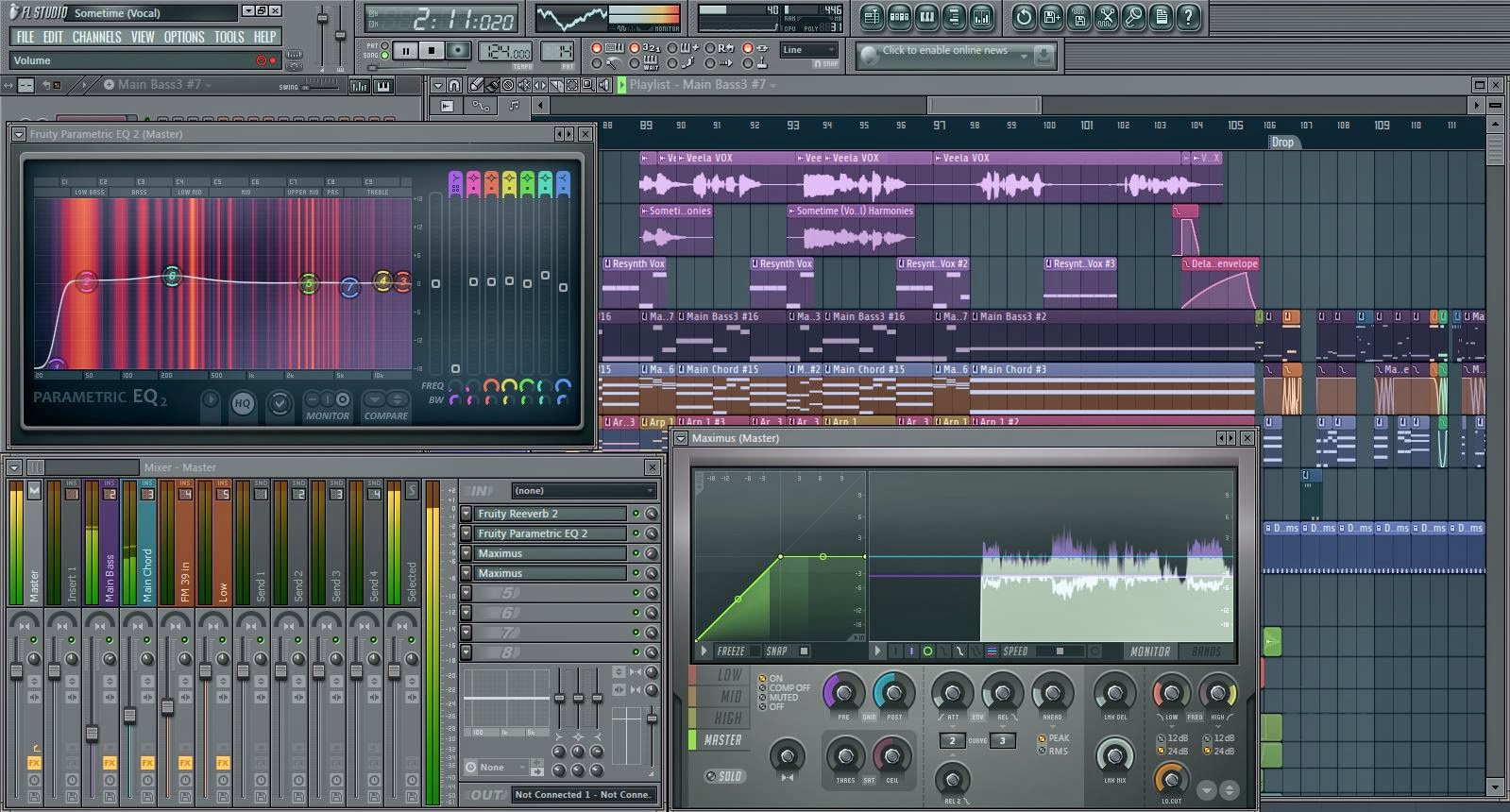This screenshot has height=812, width=1510.
Task: Toggle the SOLO switch in Maximus
Action: 724,776
